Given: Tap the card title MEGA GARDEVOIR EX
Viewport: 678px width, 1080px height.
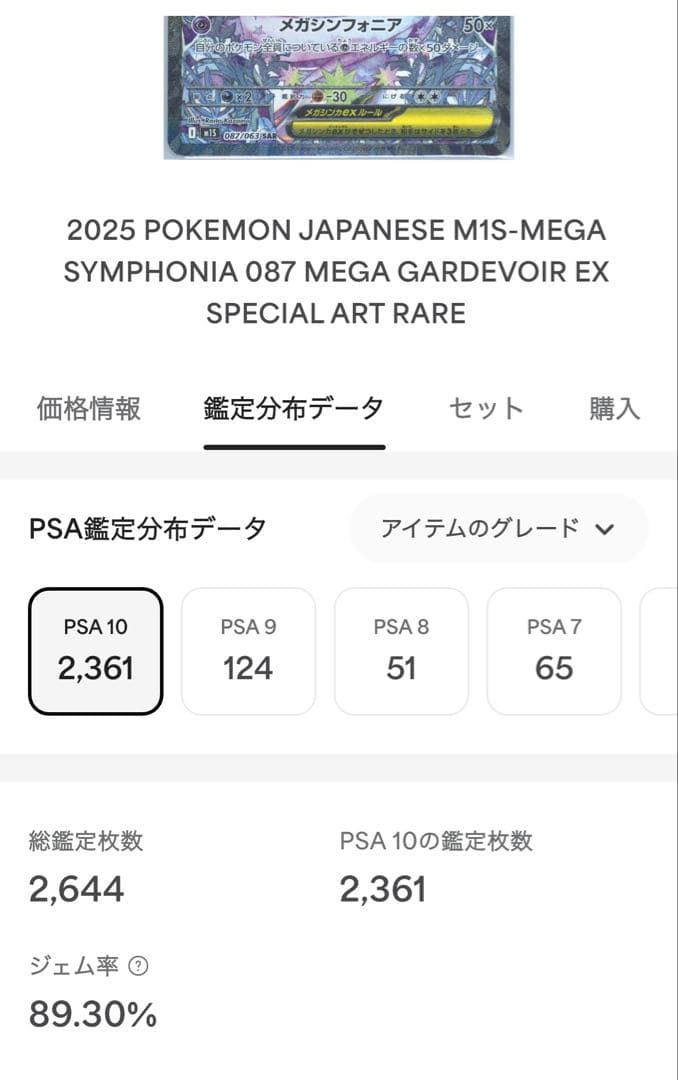Looking at the screenshot, I should pos(339,272).
